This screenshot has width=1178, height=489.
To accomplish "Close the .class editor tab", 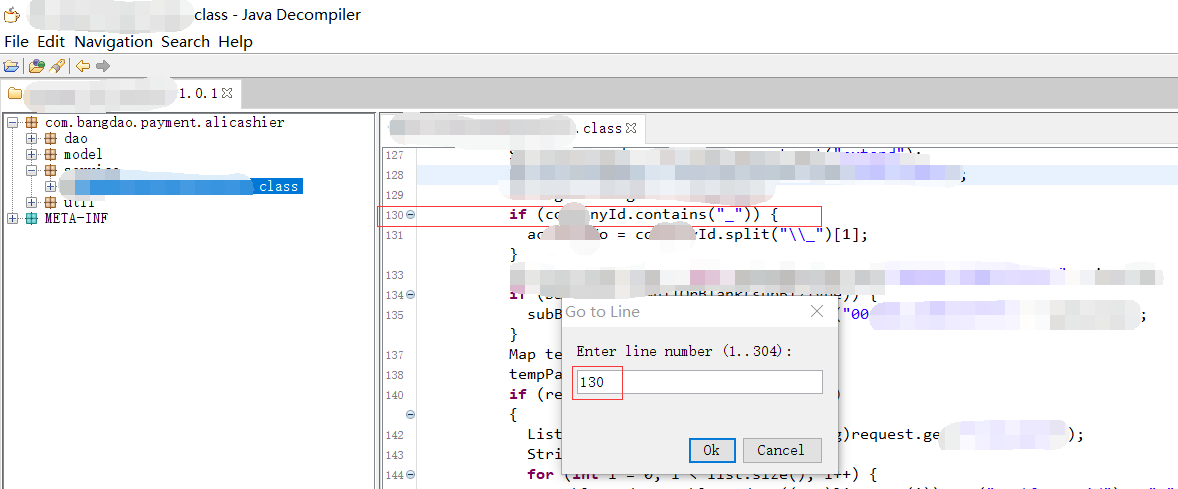I will (631, 128).
